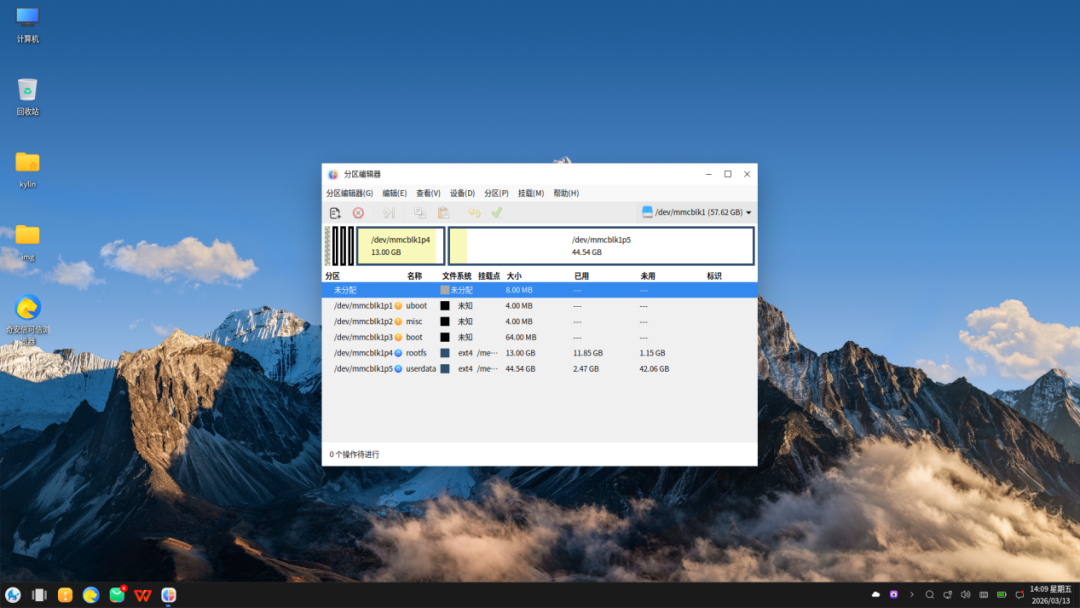Click the paste partition clipboard icon

(444, 213)
